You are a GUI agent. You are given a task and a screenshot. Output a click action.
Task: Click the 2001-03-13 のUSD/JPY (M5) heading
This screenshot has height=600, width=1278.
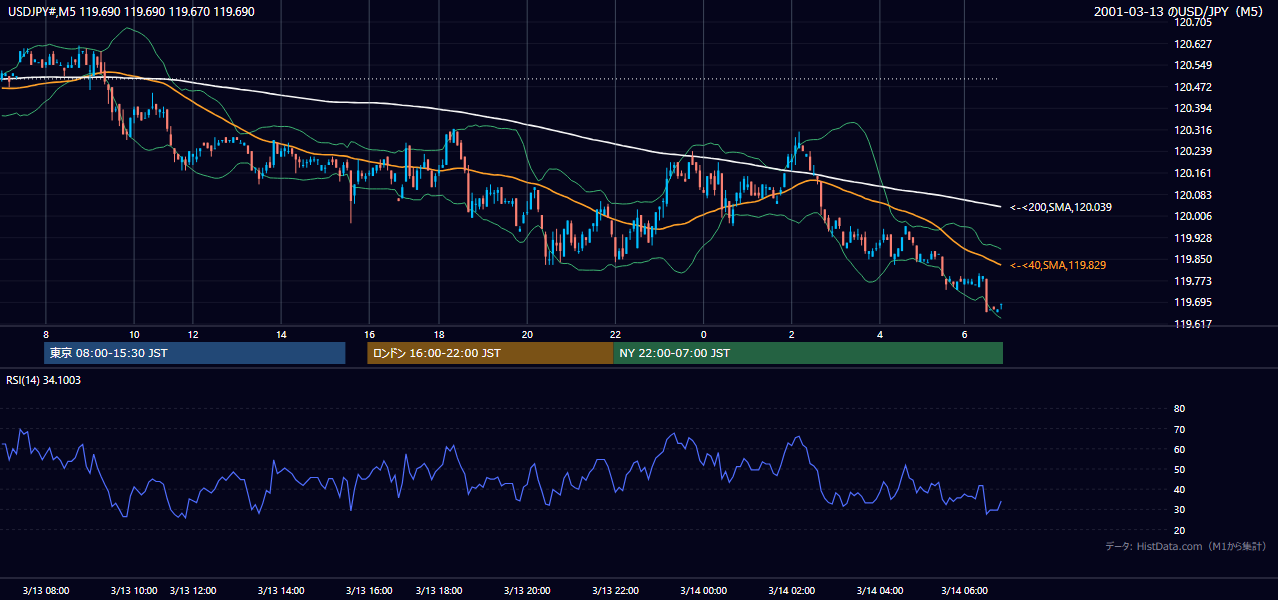(x=1181, y=11)
